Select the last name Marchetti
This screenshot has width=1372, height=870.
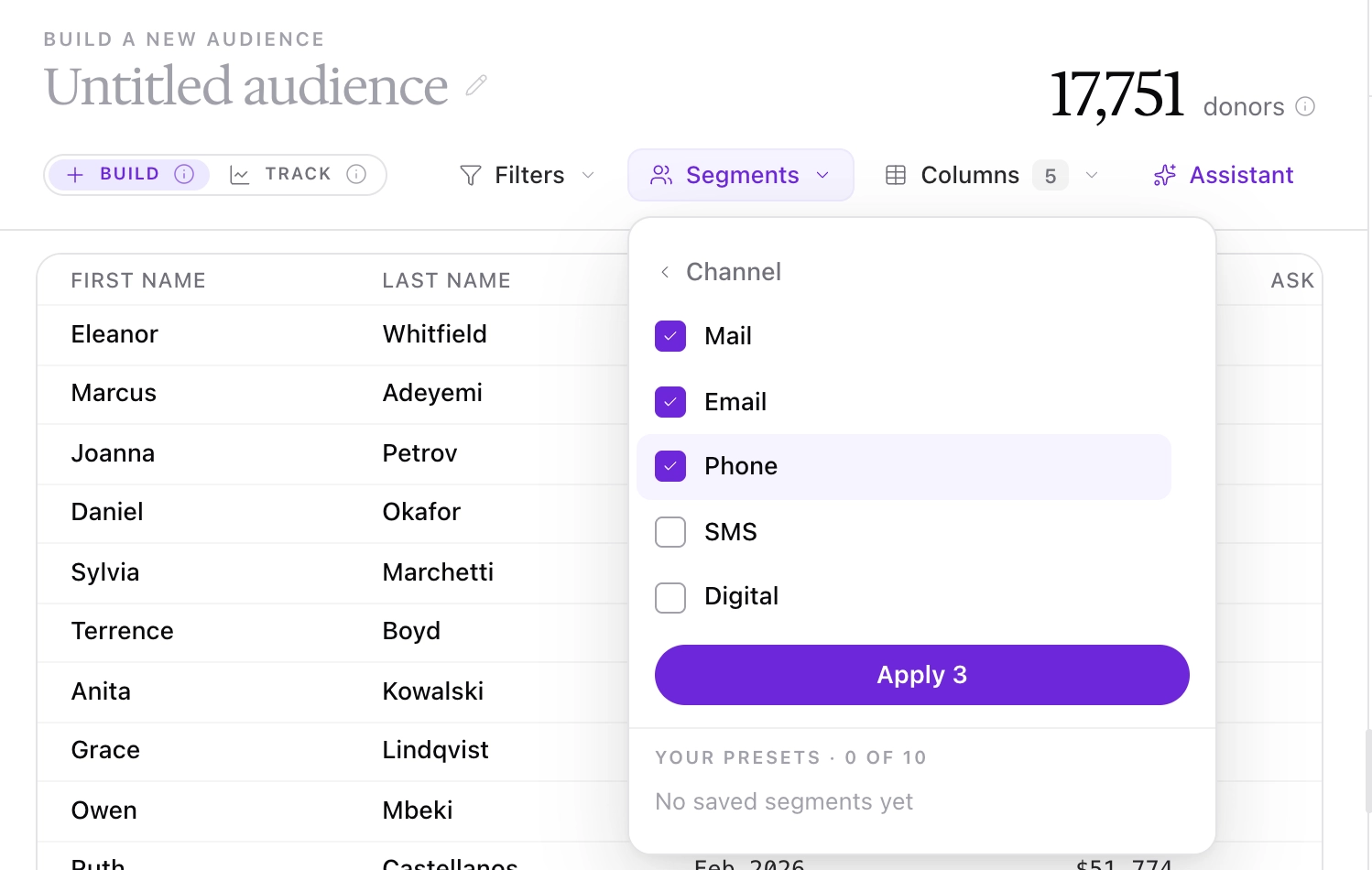tap(438, 572)
